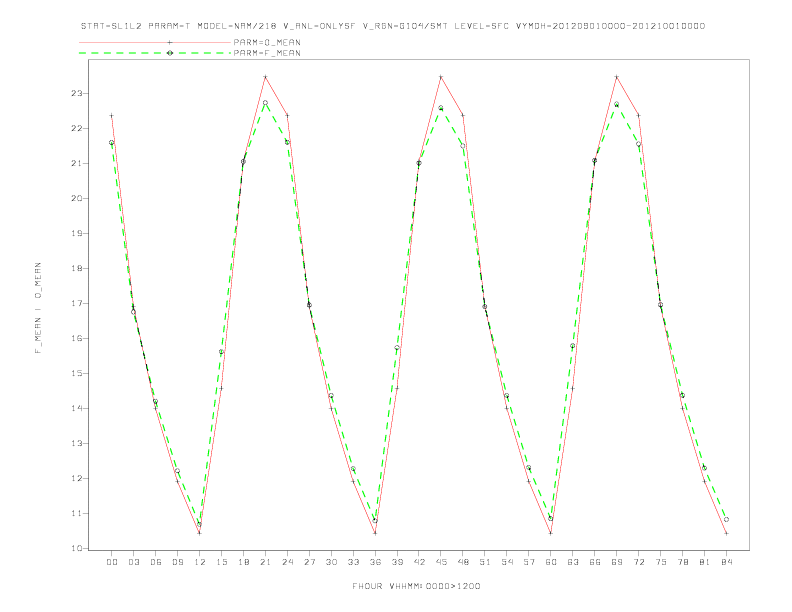
Task: Choose x-axis tick 45
Action: point(441,562)
